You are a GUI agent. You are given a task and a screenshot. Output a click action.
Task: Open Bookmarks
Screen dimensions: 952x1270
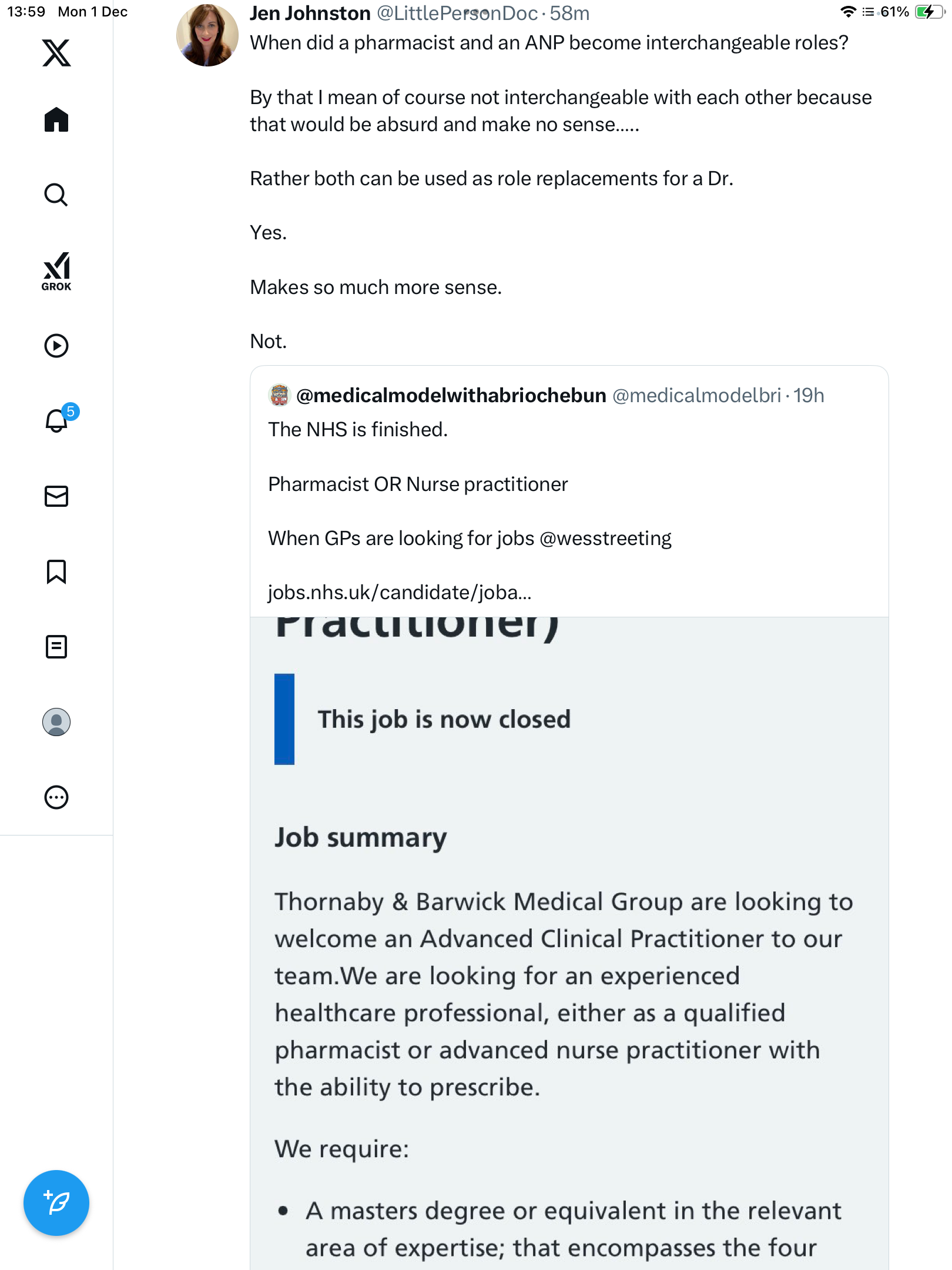[56, 571]
